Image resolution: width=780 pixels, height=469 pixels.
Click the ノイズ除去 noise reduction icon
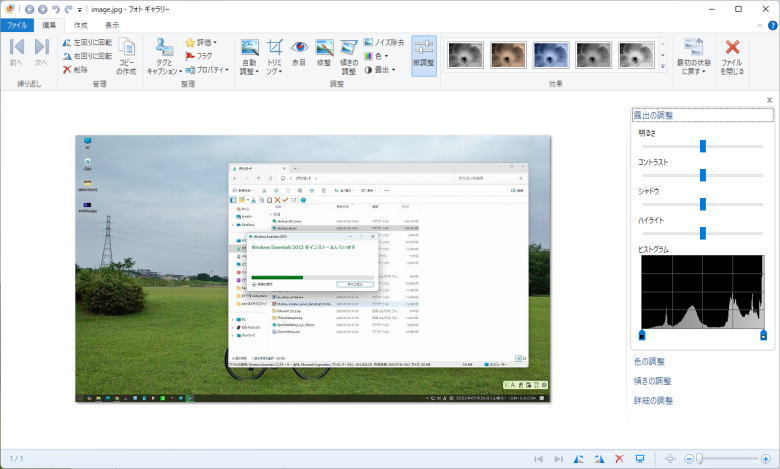(384, 43)
